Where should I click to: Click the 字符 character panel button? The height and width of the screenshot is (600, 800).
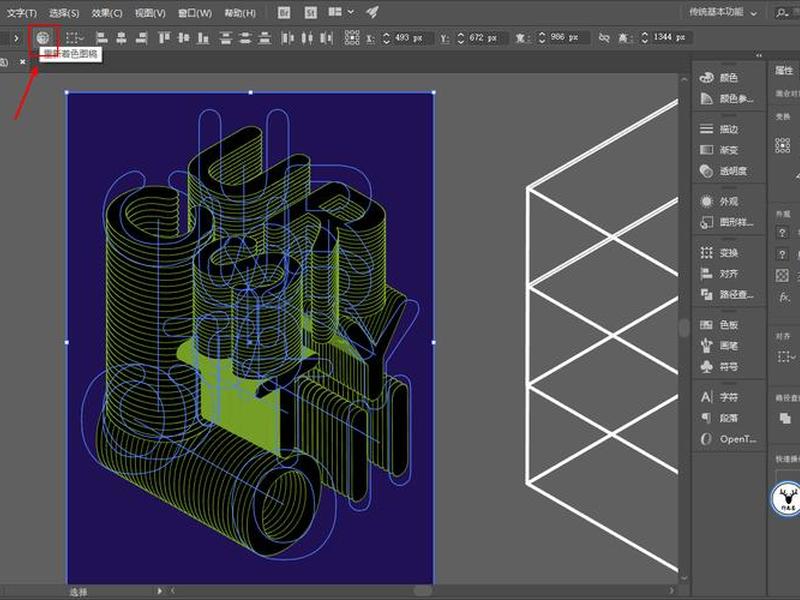click(719, 397)
